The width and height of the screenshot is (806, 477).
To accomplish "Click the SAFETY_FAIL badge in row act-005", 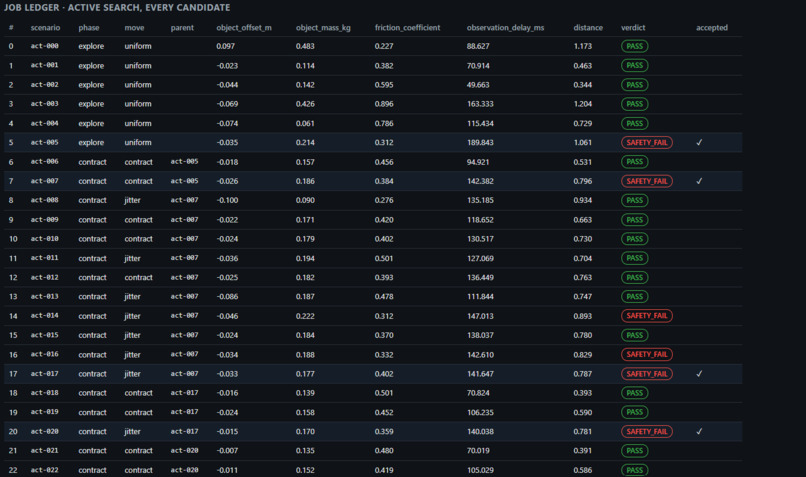I will pyautogui.click(x=647, y=142).
